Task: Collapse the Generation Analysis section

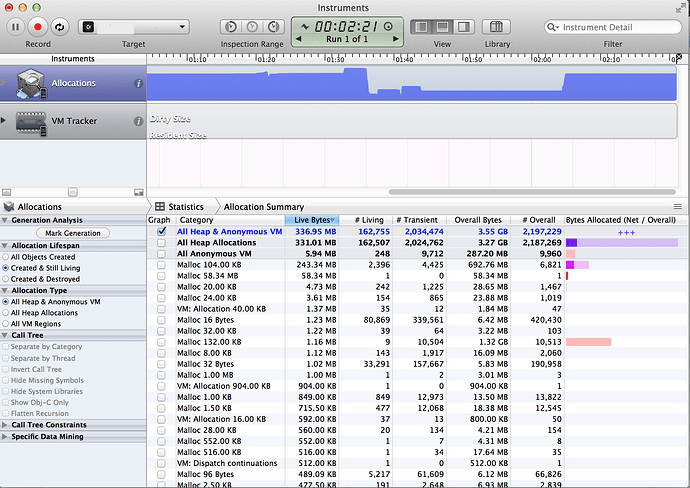Action: tap(5, 220)
